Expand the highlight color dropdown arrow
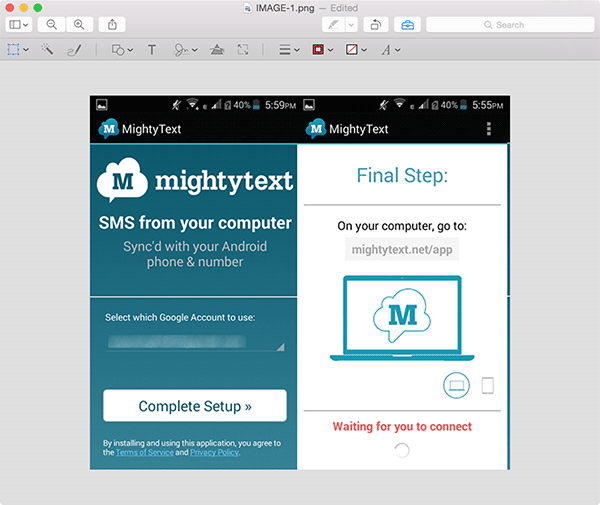This screenshot has height=505, width=600. coord(351,25)
